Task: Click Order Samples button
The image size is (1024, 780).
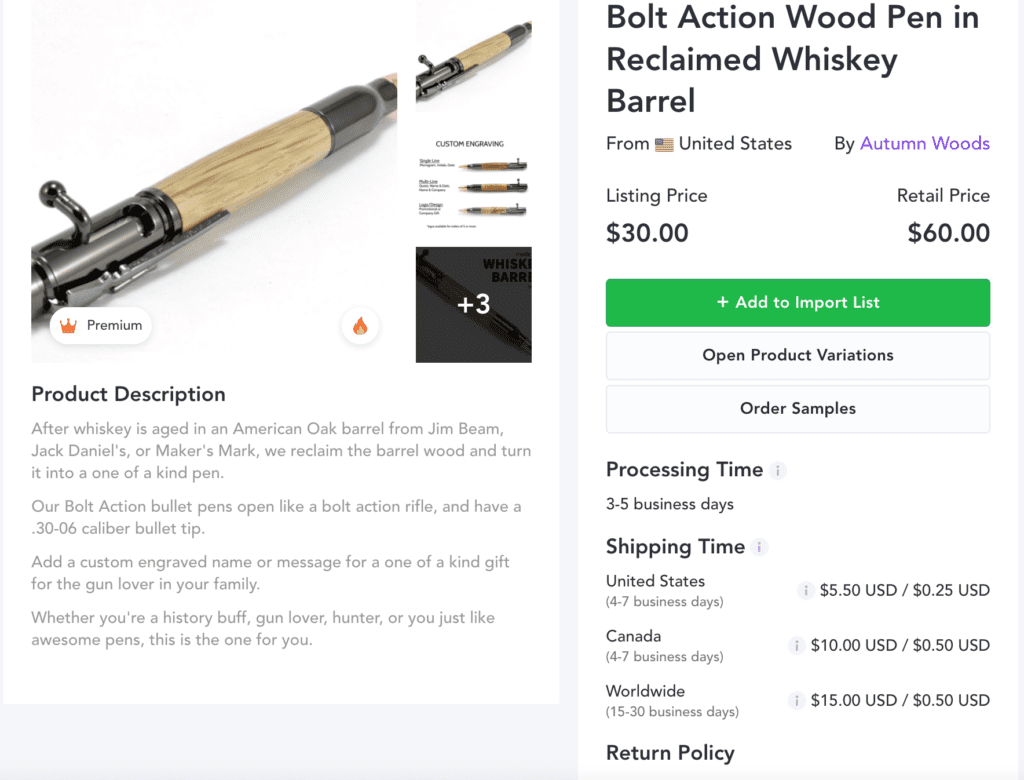Action: (797, 408)
